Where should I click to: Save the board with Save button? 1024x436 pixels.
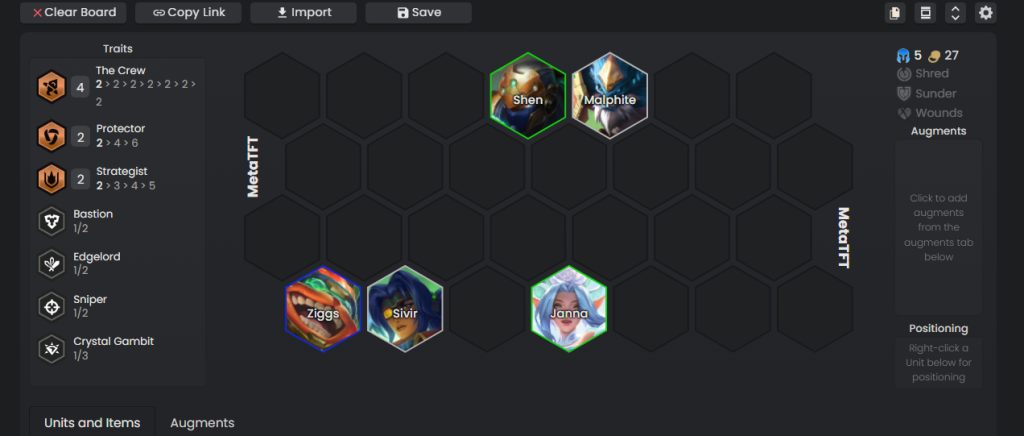pyautogui.click(x=419, y=12)
